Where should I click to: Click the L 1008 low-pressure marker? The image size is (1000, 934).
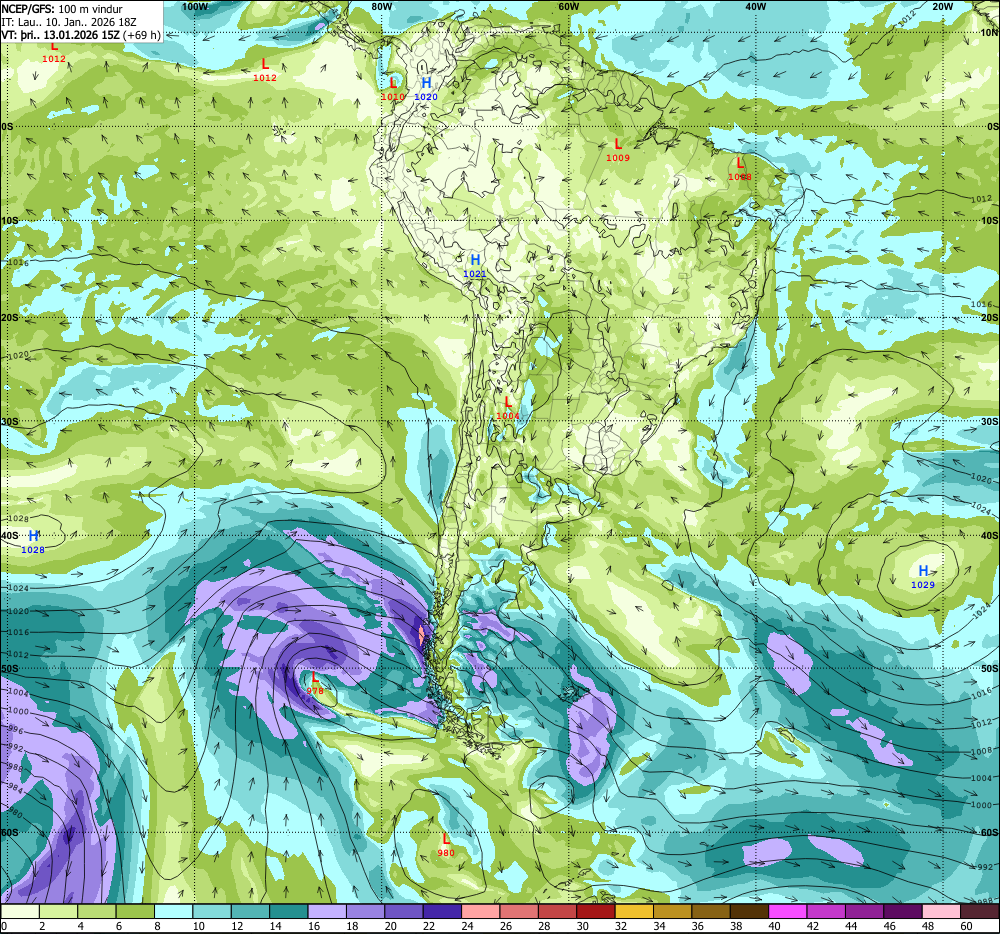coord(740,169)
